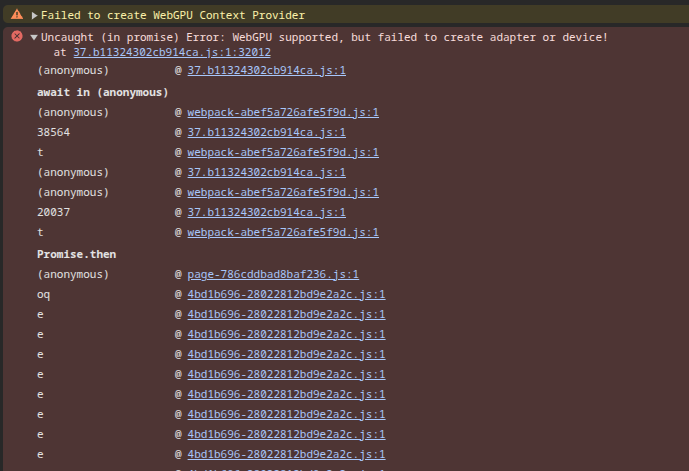Select the '20037' frame name
Screen dimensions: 689x471
[x=53, y=212]
